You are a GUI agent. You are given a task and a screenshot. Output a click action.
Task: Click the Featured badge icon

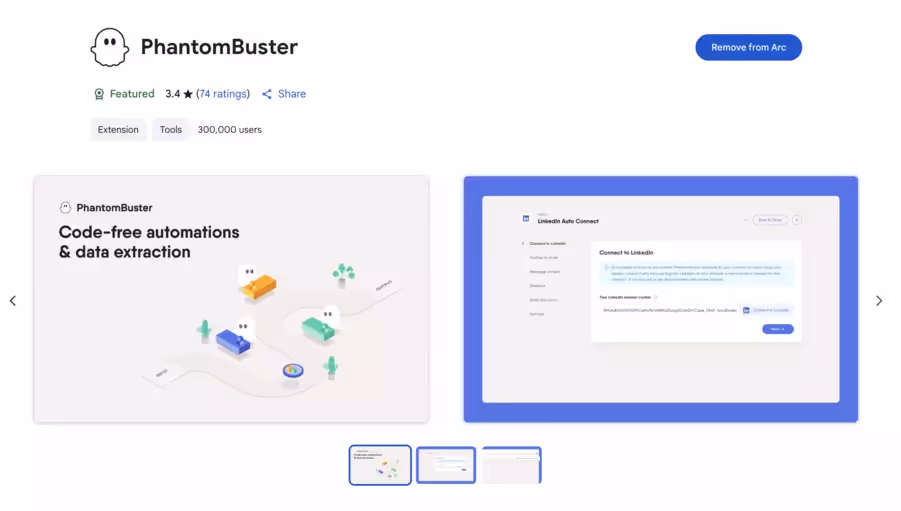pyautogui.click(x=99, y=94)
